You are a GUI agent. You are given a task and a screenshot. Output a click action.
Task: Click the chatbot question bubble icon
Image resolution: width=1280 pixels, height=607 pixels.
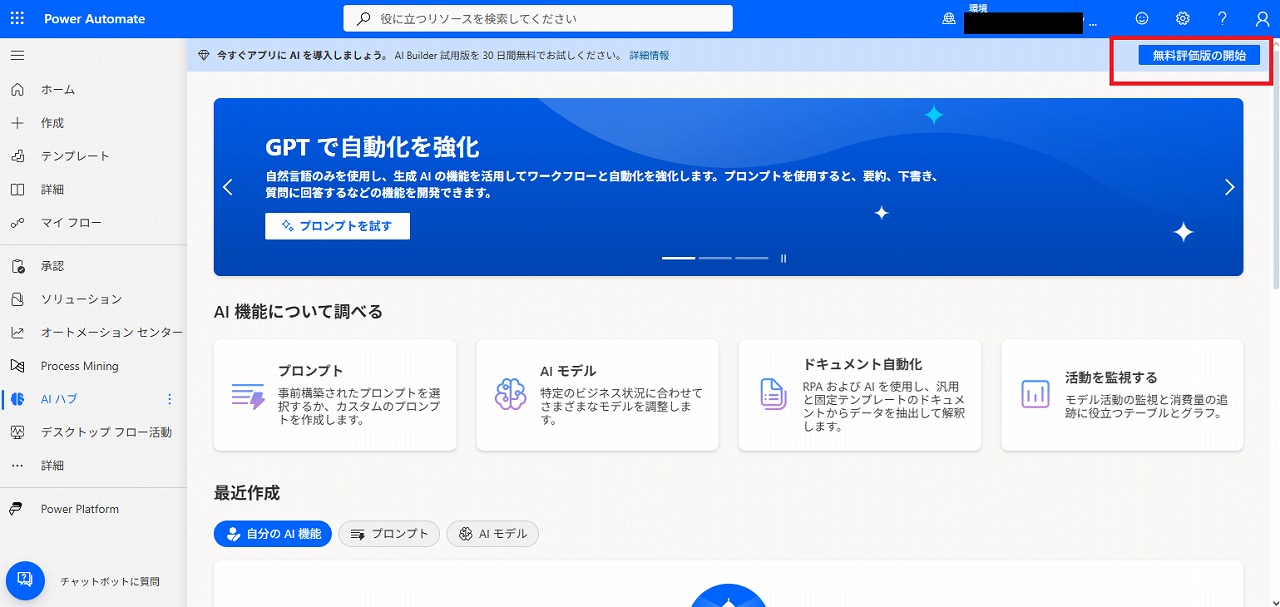[x=25, y=580]
